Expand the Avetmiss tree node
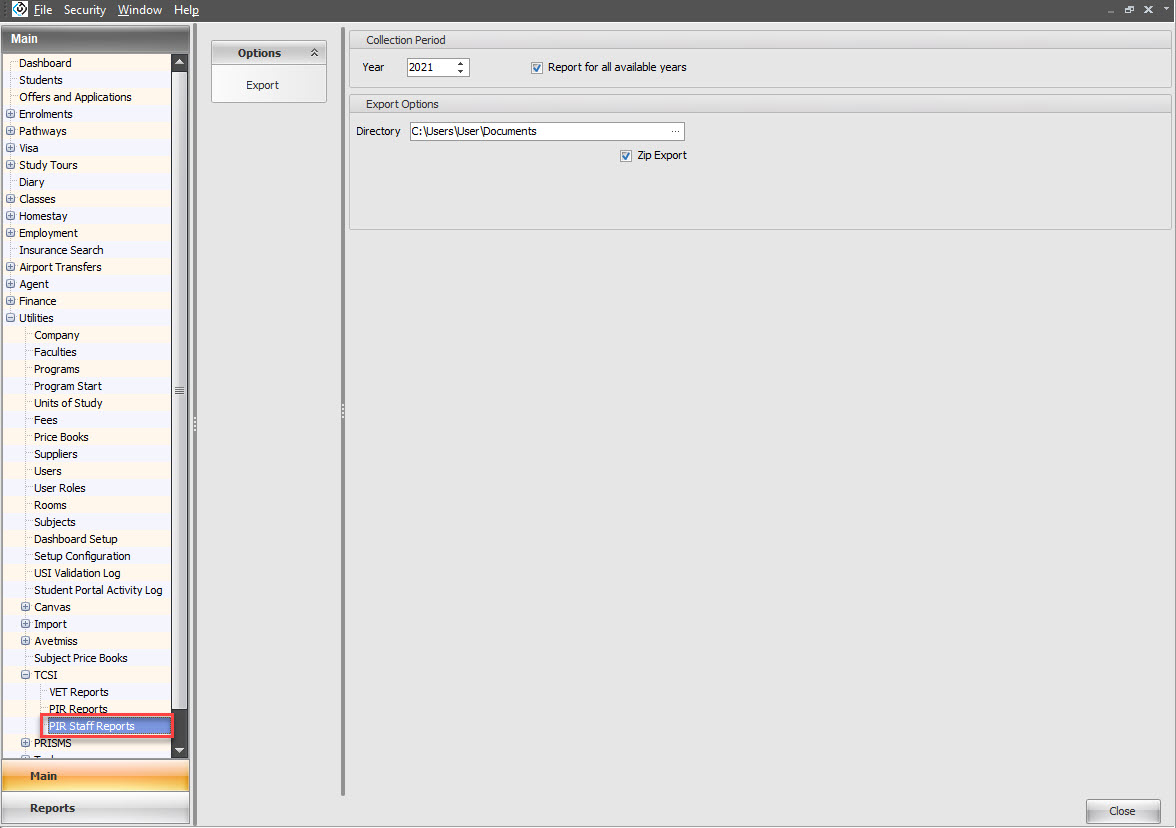This screenshot has height=828, width=1176. (x=26, y=641)
